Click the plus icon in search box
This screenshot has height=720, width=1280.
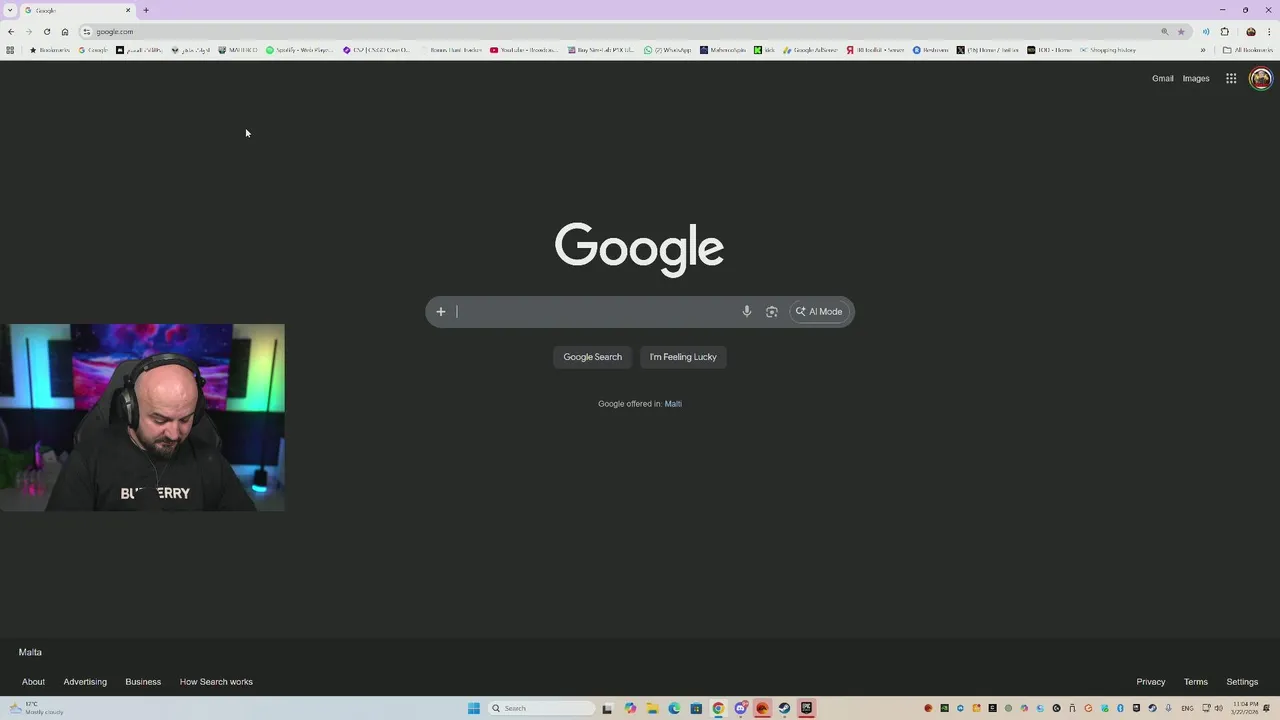click(x=440, y=311)
